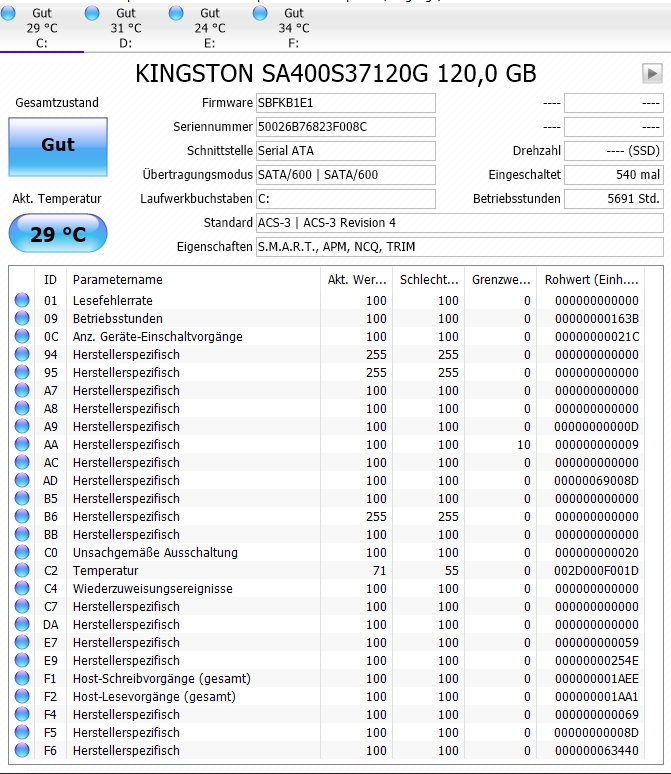Click raw value 002D000F001D
Viewport: 671px width, 774px height.
click(x=596, y=571)
